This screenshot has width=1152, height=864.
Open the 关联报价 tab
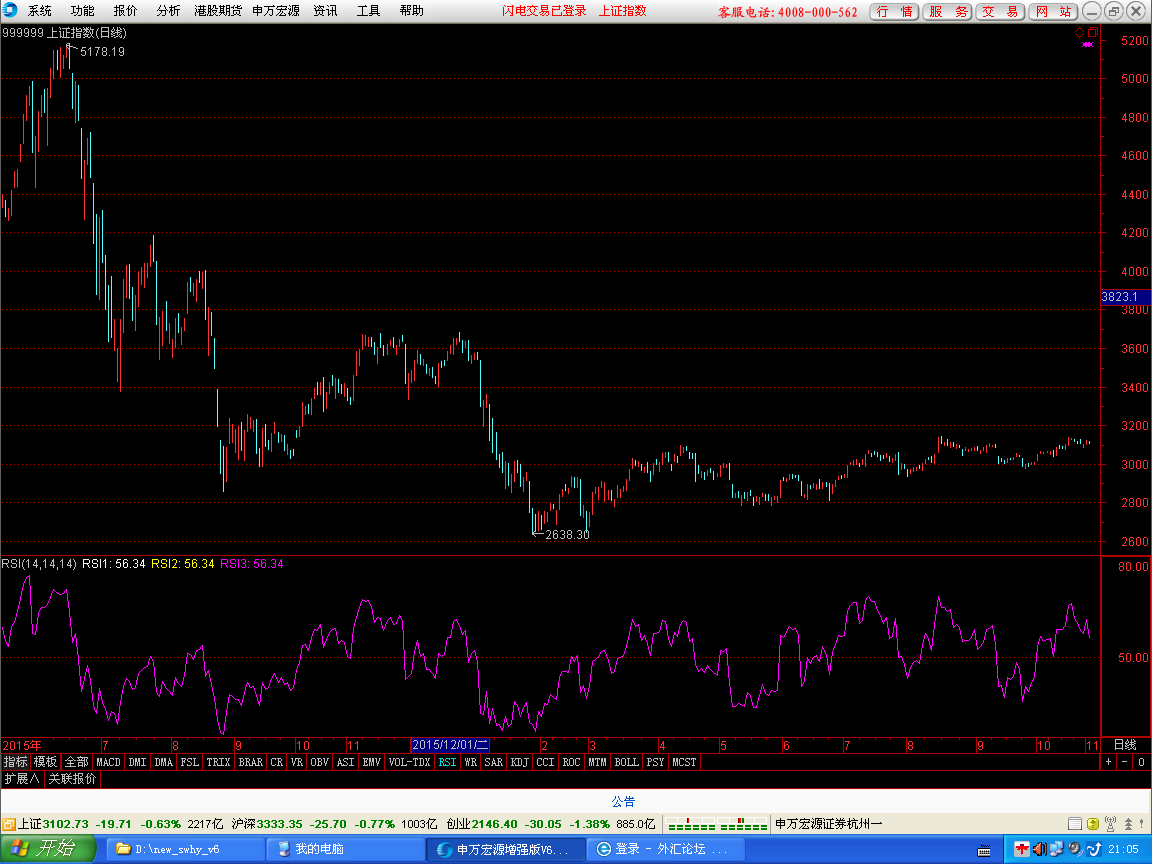[72, 779]
